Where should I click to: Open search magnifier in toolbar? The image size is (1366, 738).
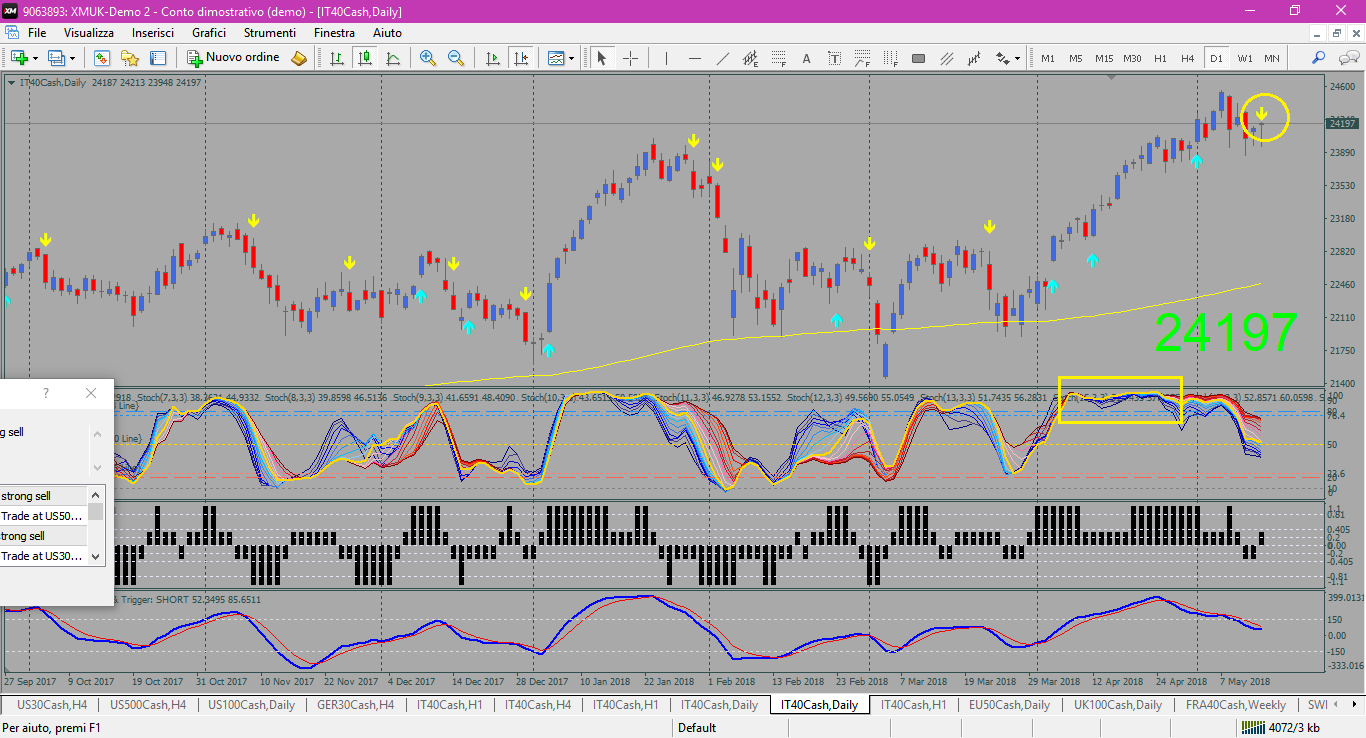pos(1319,58)
